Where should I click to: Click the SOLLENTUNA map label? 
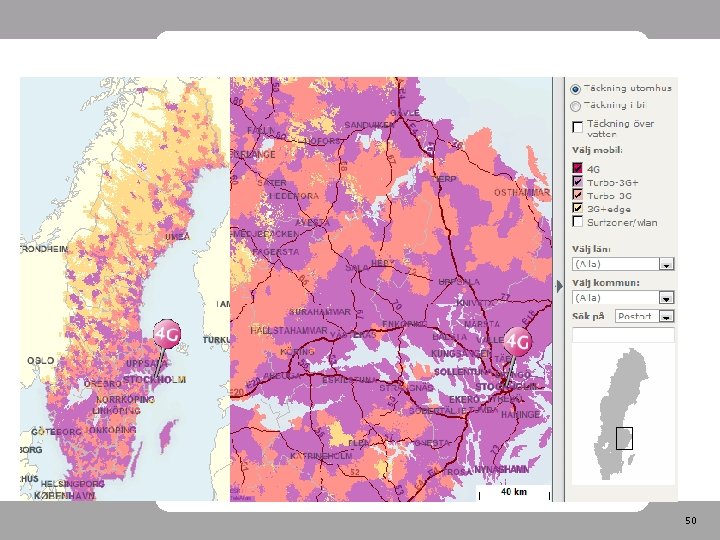(461, 371)
